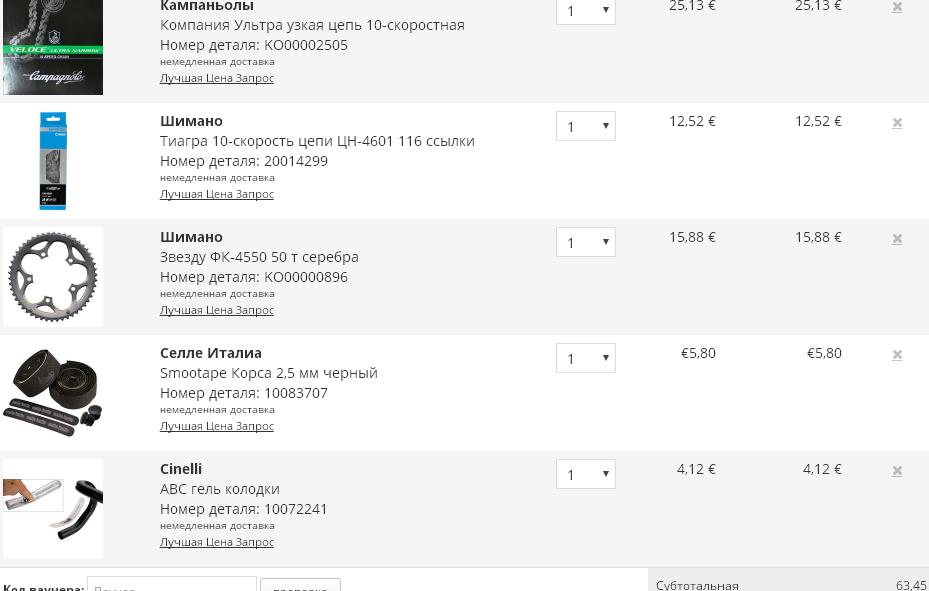View the Shimano Tiagra chain product image
The image size is (929, 591).
point(53,161)
